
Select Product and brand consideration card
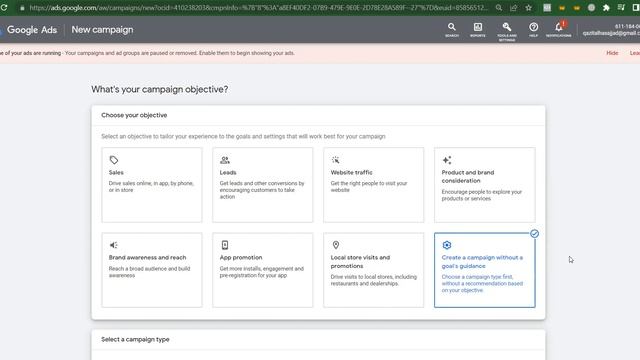coord(484,185)
